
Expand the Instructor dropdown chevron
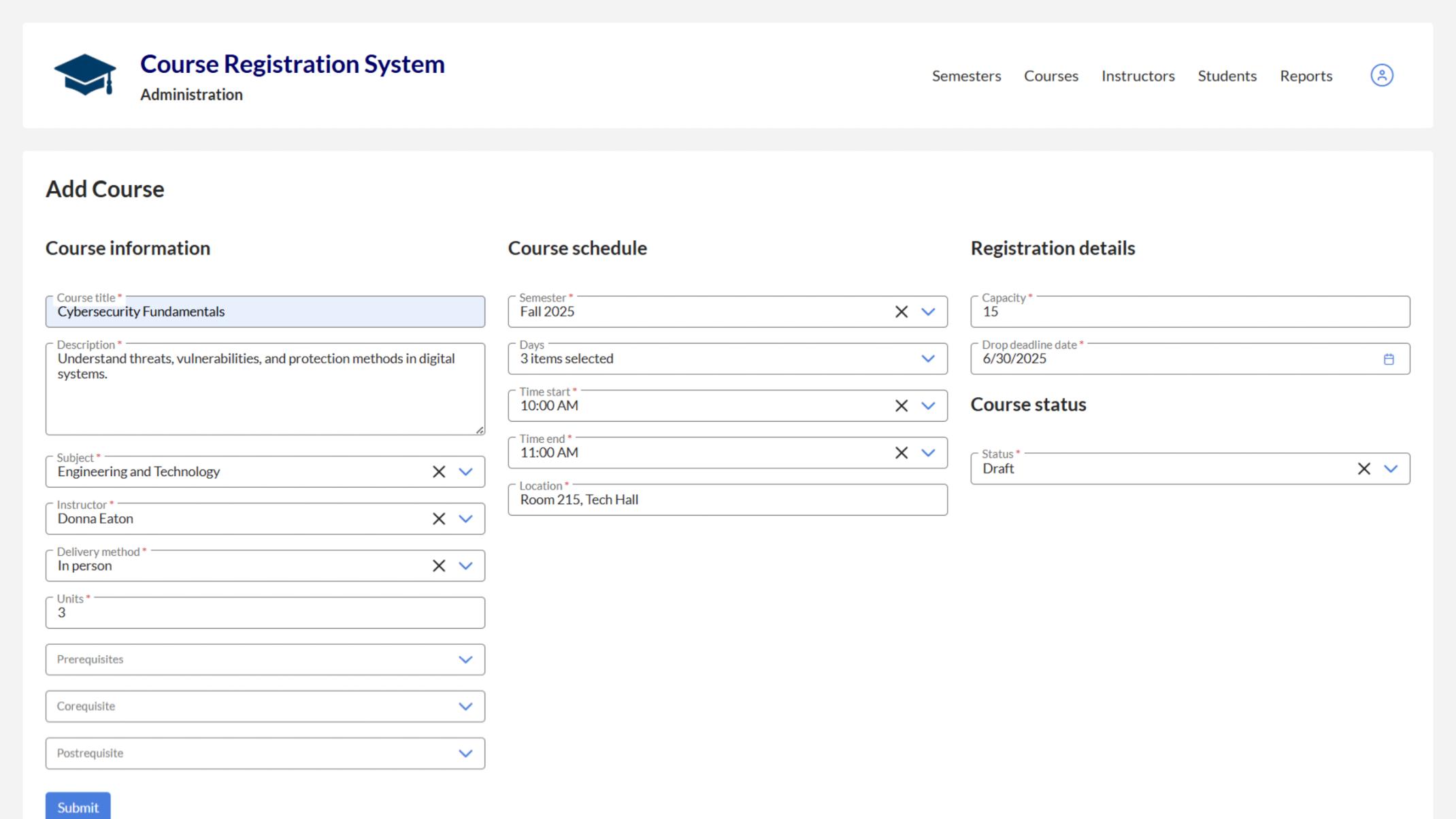point(465,518)
